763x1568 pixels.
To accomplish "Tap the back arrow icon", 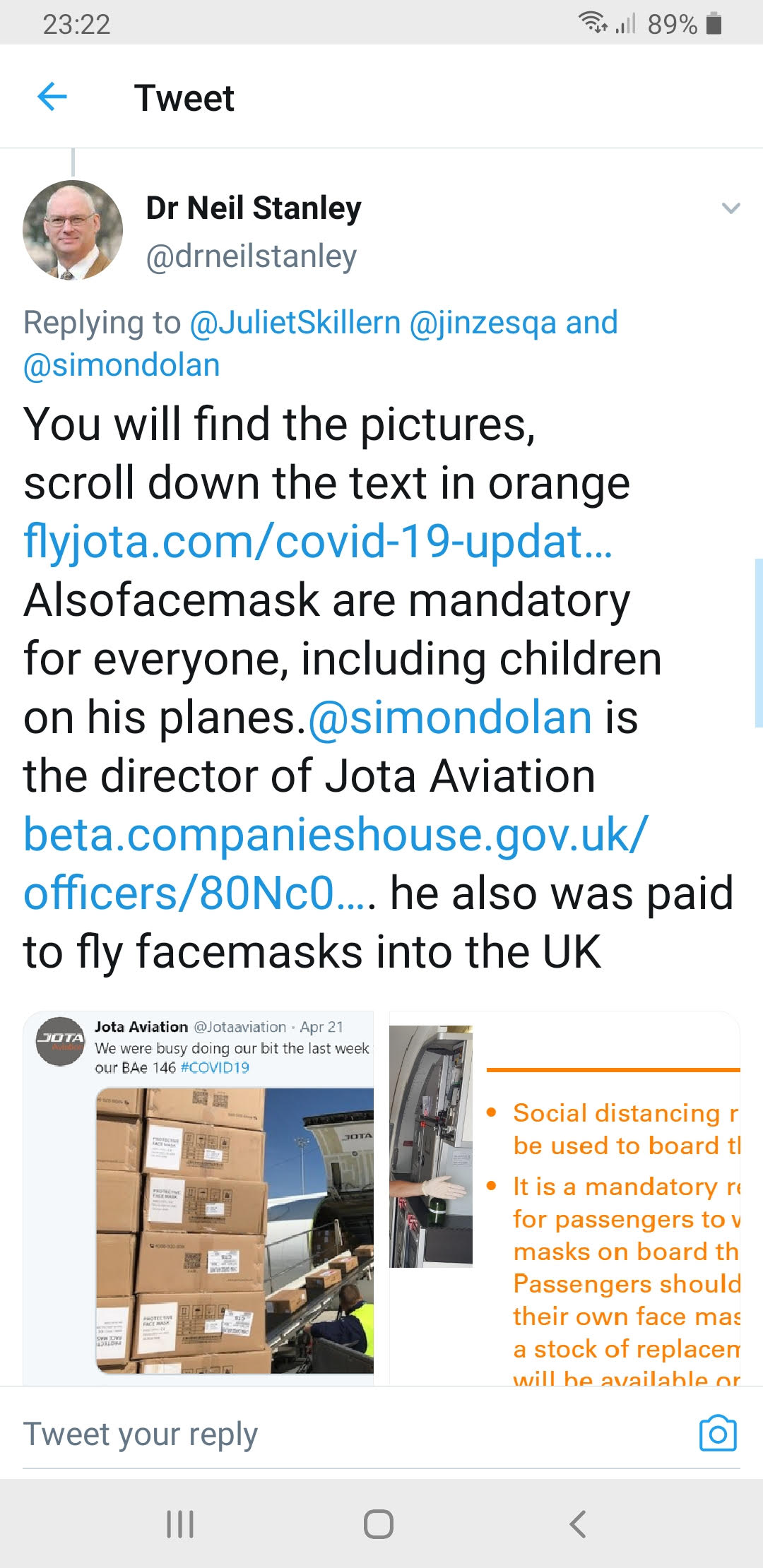I will tap(52, 97).
